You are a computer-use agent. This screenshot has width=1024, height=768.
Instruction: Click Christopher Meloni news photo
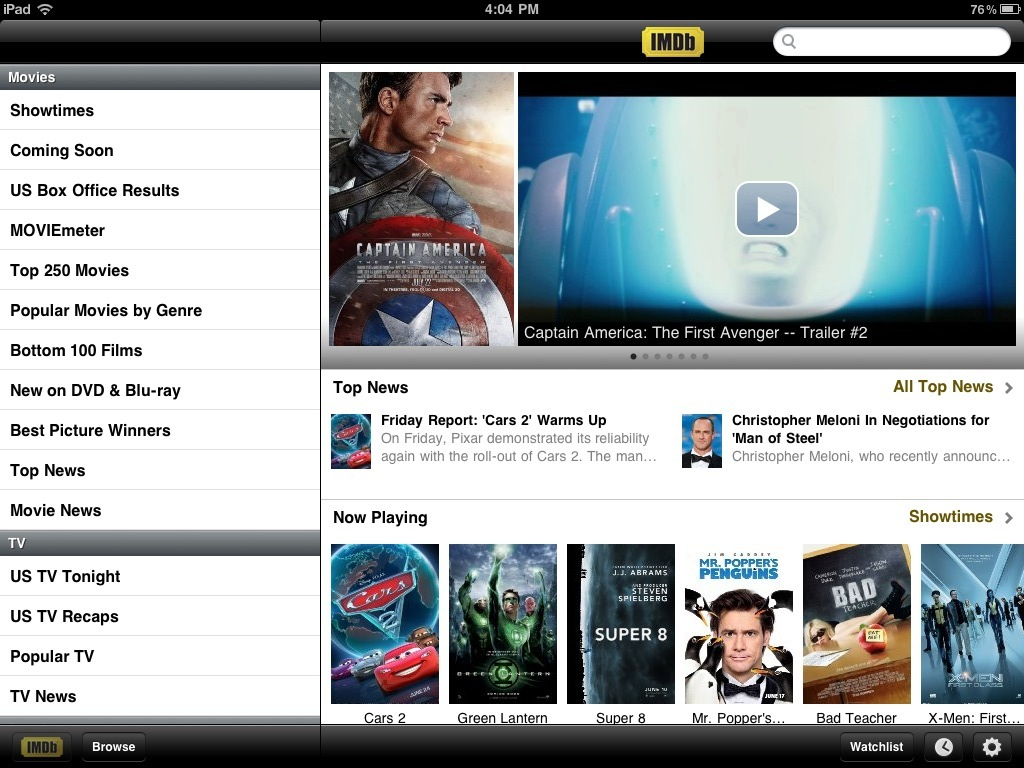click(x=702, y=441)
